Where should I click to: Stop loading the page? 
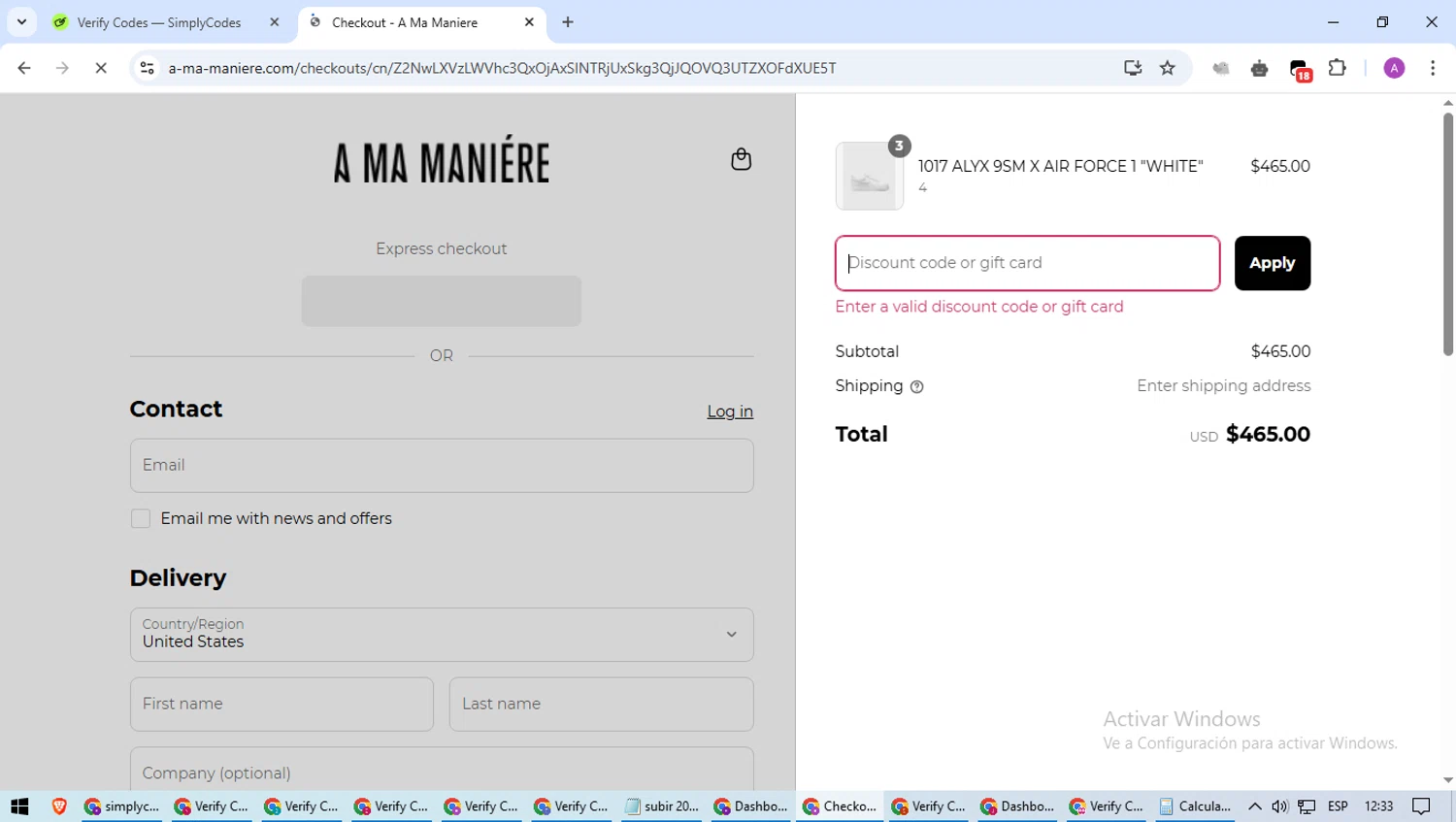(101, 68)
